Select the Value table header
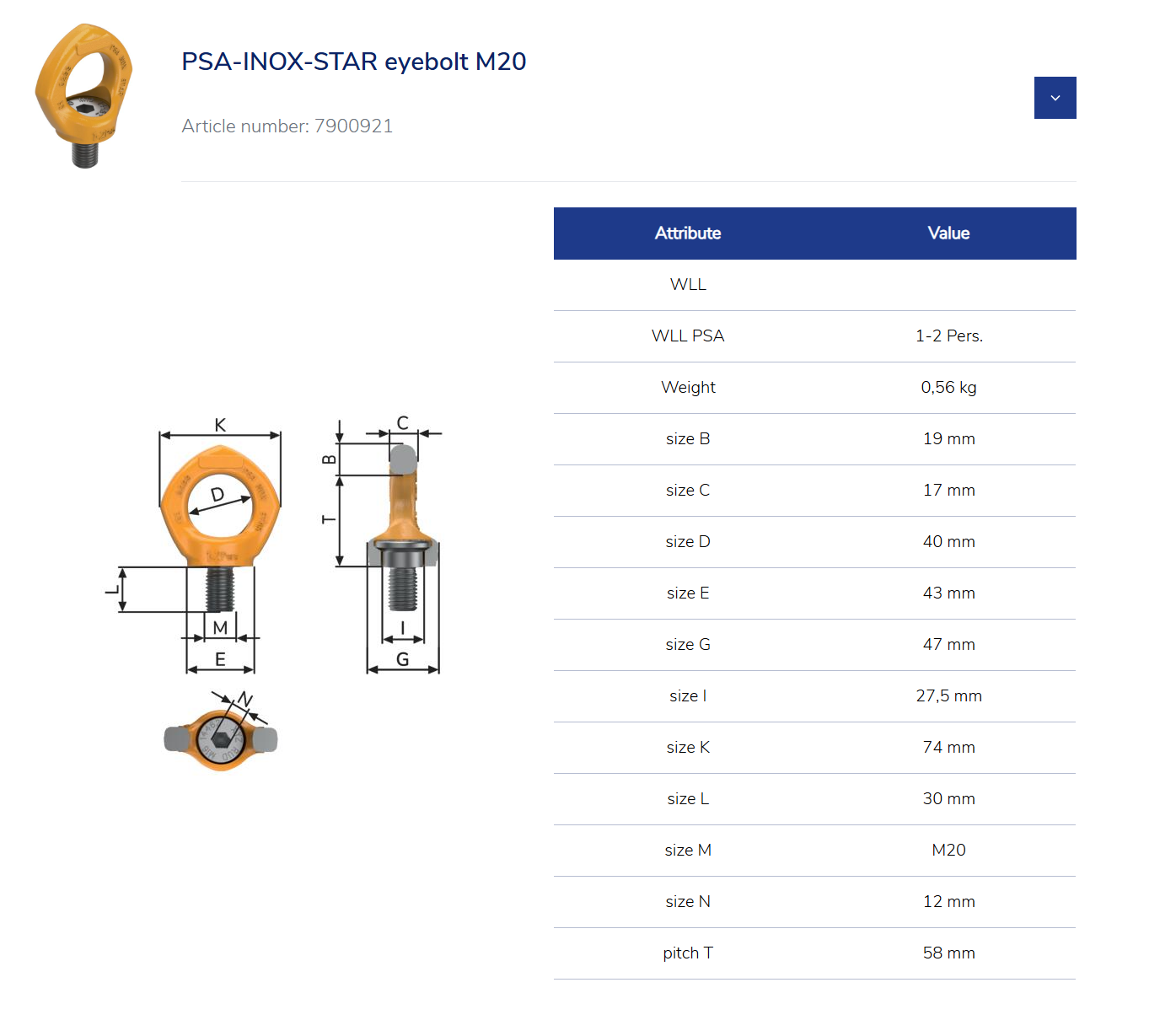This screenshot has height=1020, width=1176. pyautogui.click(x=948, y=234)
